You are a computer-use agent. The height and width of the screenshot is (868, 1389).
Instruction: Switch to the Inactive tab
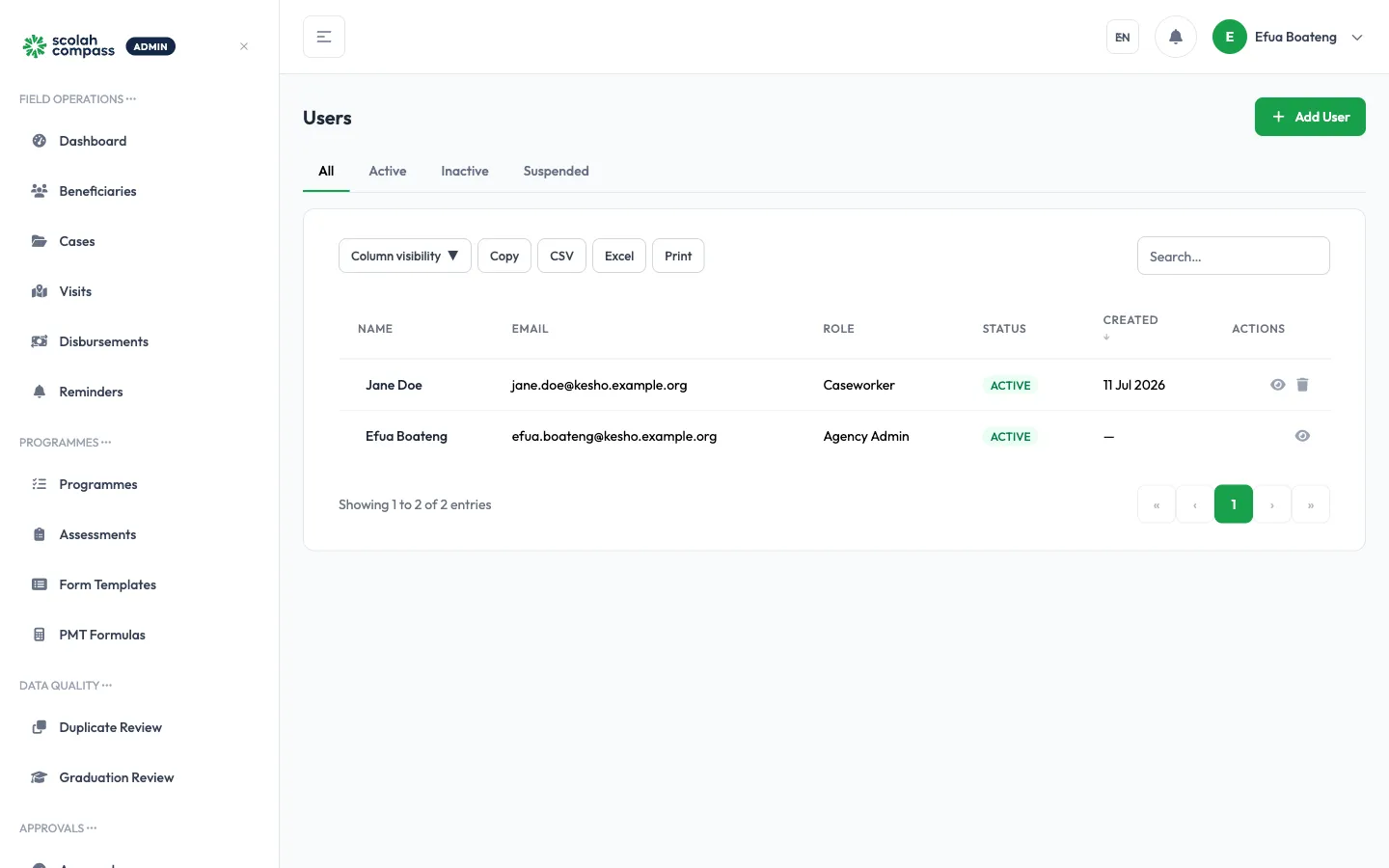pyautogui.click(x=465, y=171)
